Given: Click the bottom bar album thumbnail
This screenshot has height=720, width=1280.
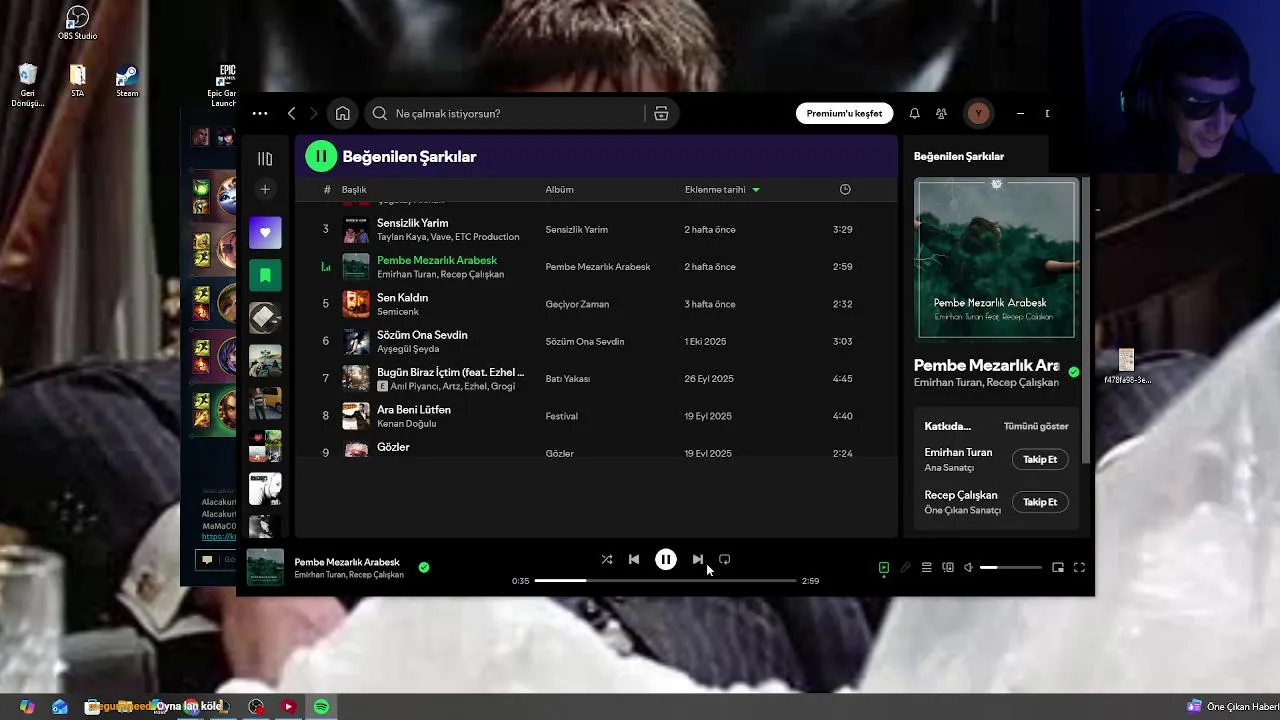Looking at the screenshot, I should click(265, 567).
